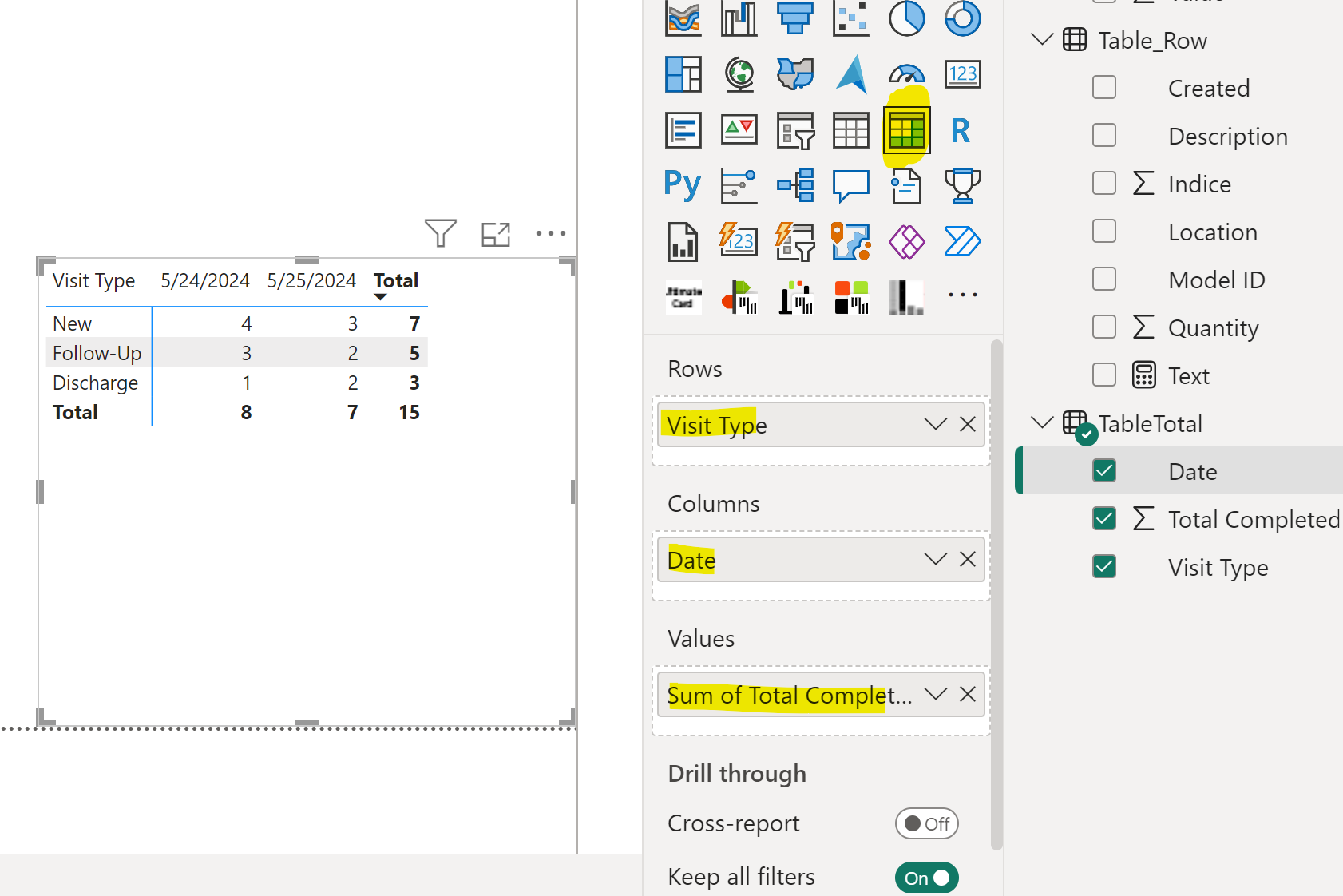1343x896 pixels.
Task: Pick the Azure map visual
Action: tap(851, 74)
